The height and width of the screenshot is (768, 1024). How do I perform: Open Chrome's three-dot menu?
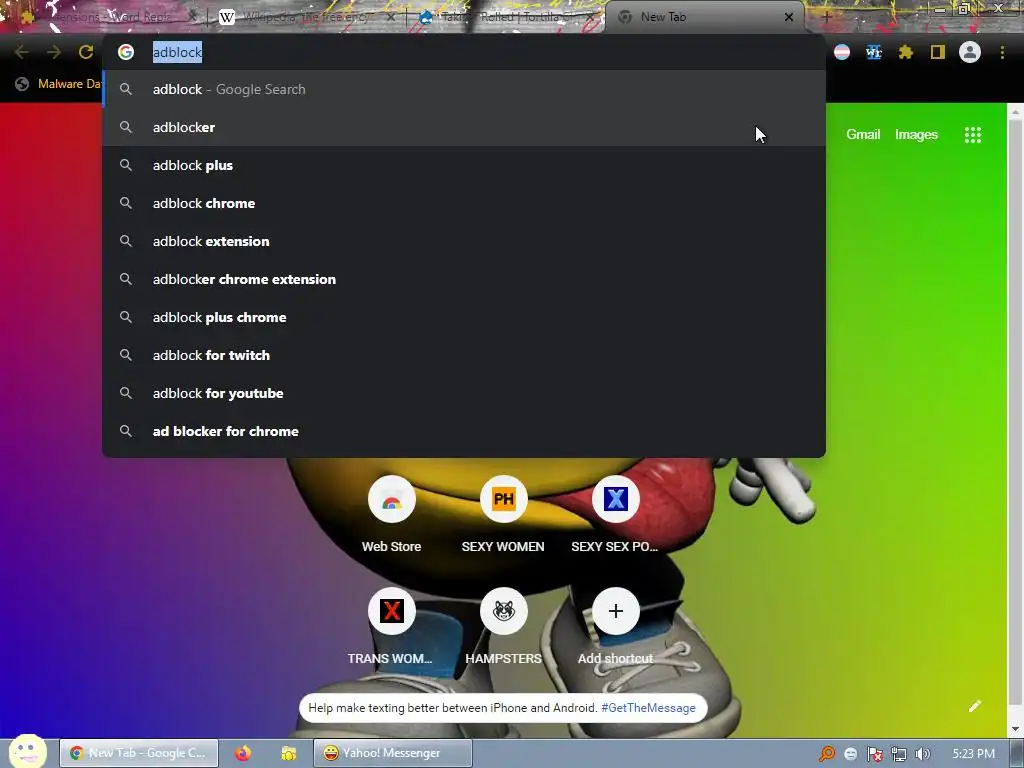(x=1002, y=52)
